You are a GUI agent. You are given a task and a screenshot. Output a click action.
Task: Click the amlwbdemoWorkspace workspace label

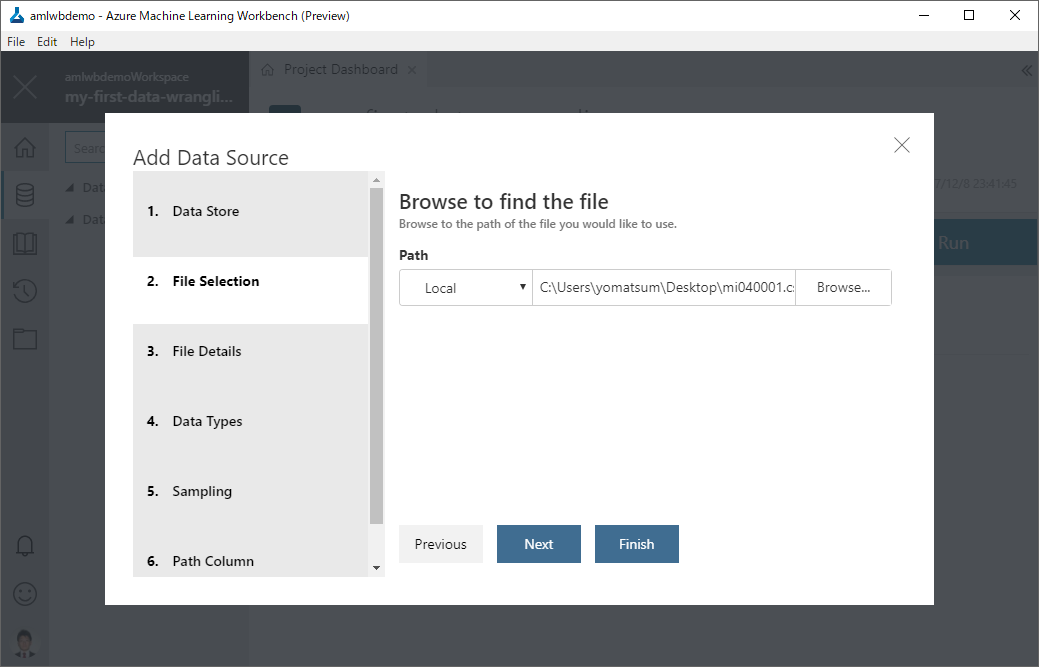127,77
